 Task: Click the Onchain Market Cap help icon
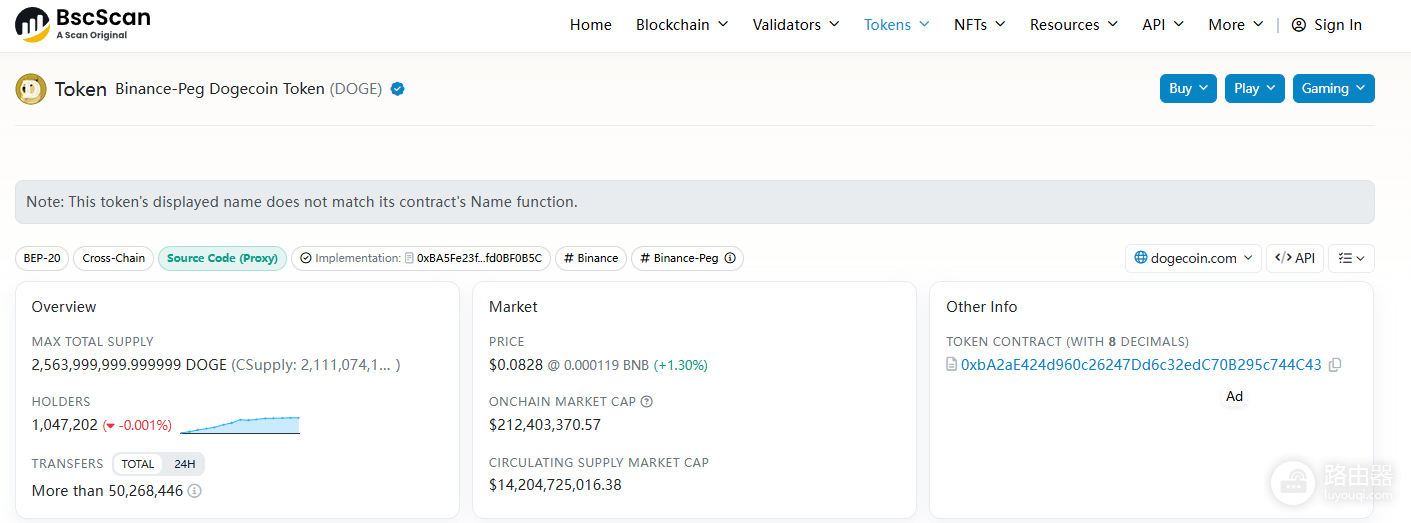(646, 402)
